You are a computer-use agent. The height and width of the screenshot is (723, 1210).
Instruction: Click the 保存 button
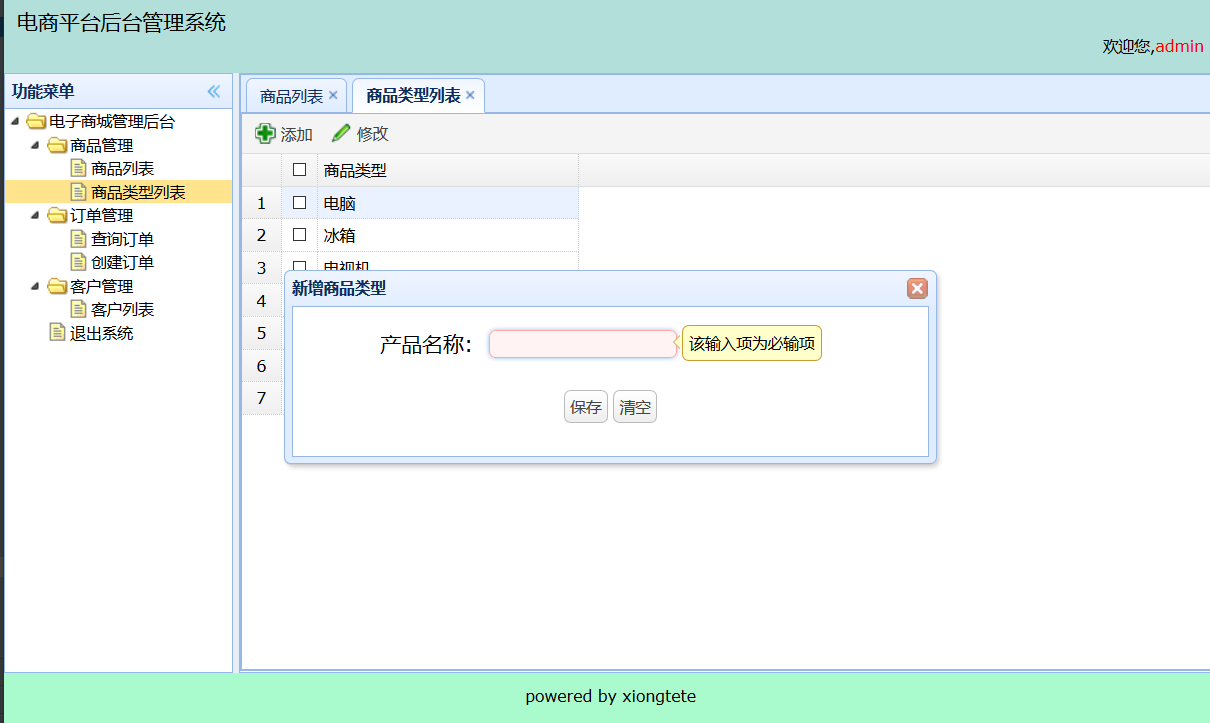[586, 407]
